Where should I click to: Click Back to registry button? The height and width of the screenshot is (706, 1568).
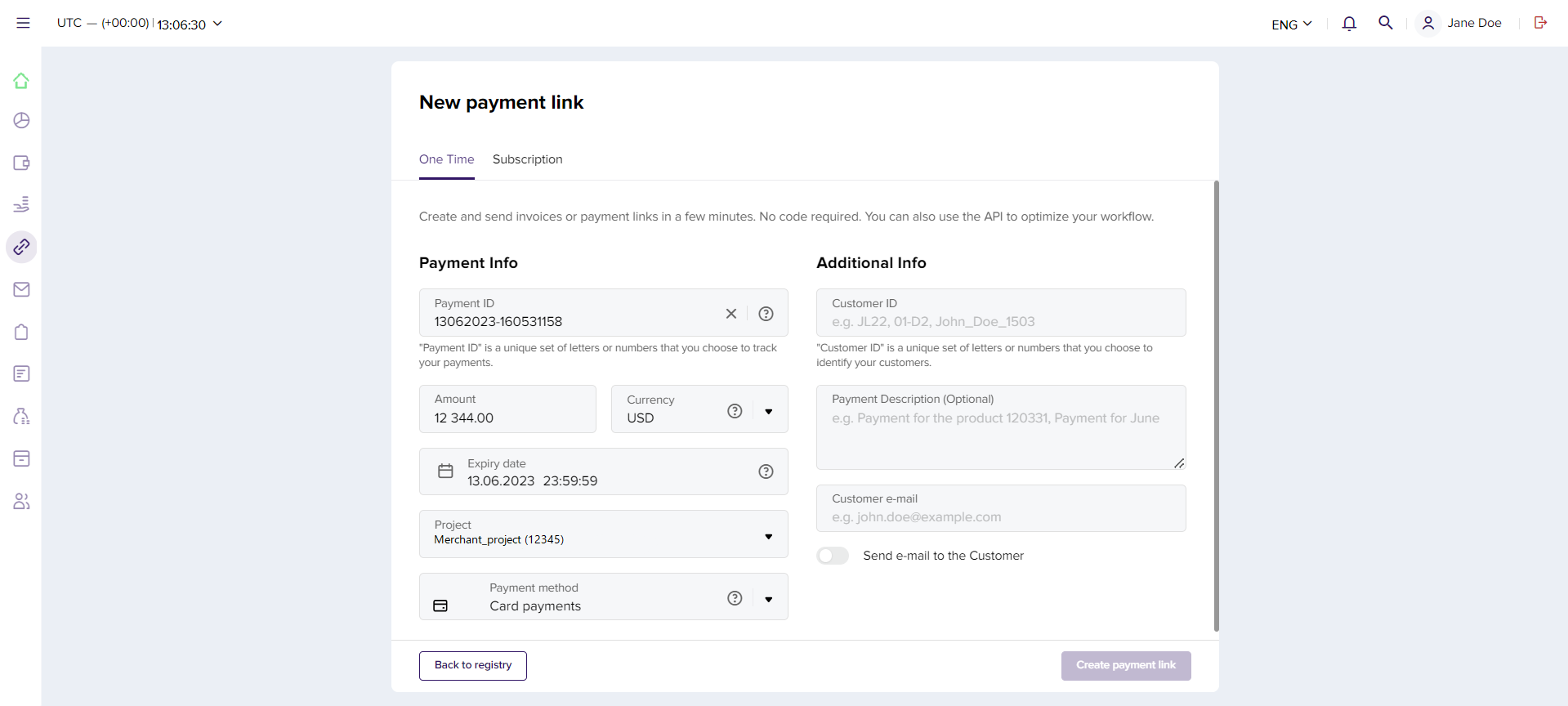coord(473,665)
